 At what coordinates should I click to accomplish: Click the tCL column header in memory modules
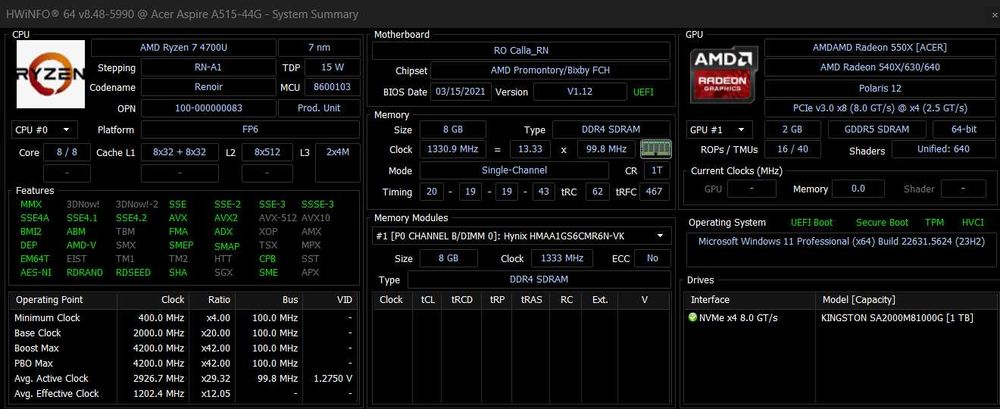(x=427, y=299)
